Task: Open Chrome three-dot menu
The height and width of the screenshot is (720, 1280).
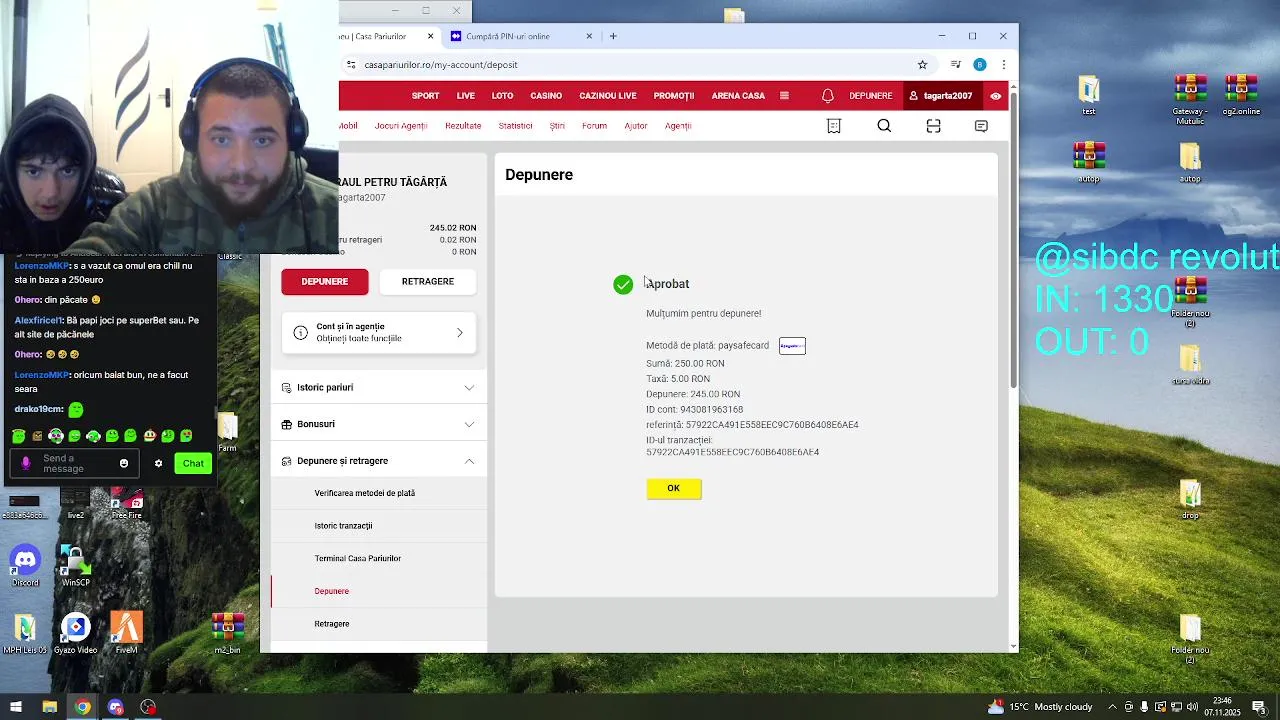Action: click(x=1003, y=64)
